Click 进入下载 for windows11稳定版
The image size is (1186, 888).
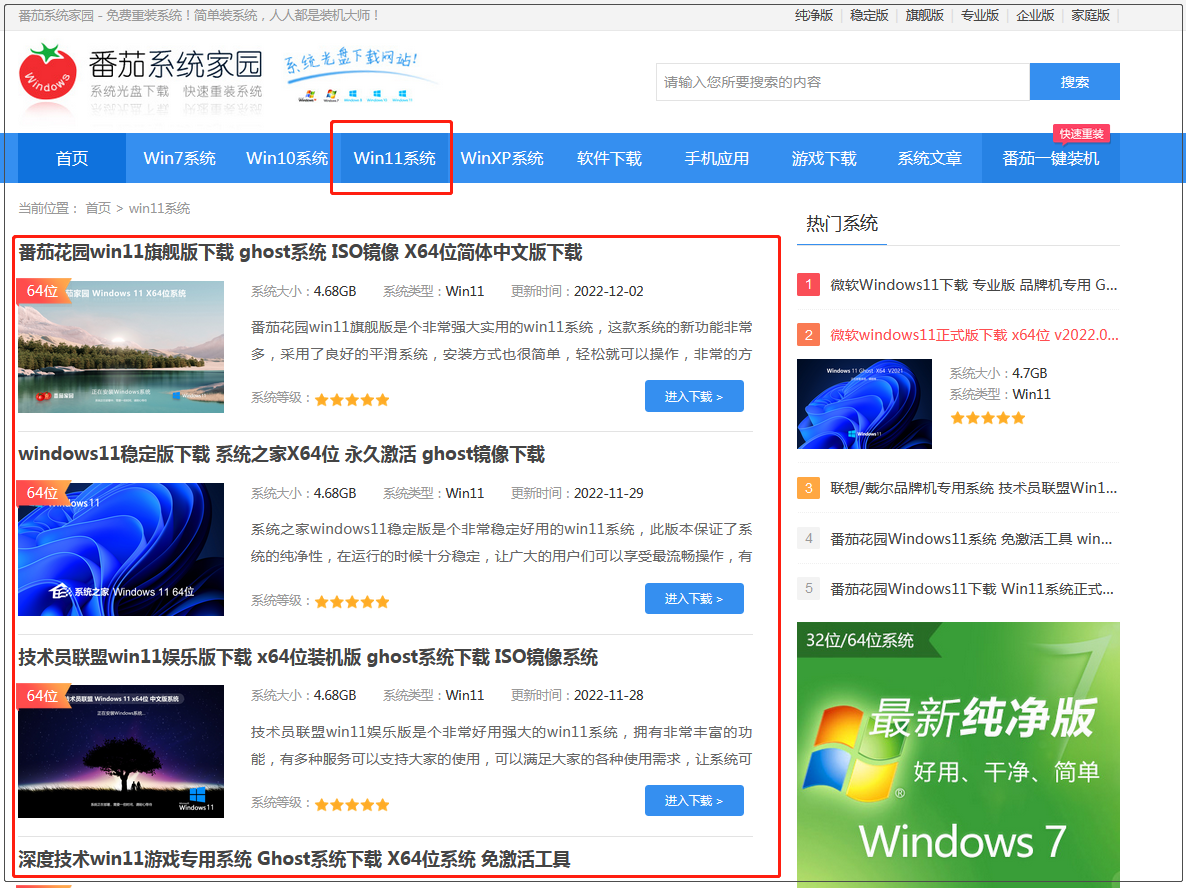(x=694, y=598)
